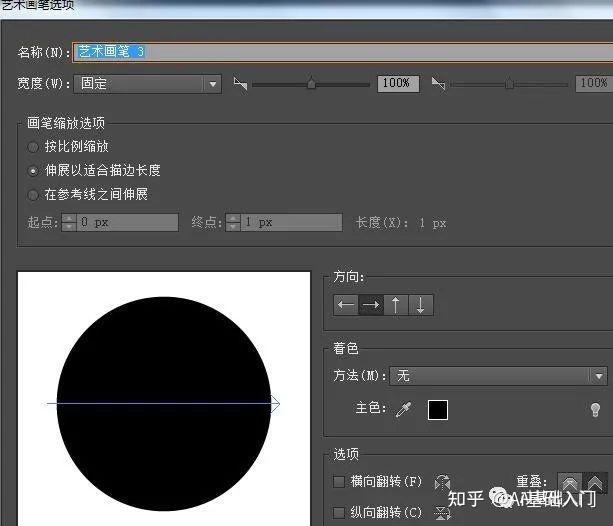Click the 纵向翻转 flip icon
This screenshot has height=526, width=613.
[443, 512]
